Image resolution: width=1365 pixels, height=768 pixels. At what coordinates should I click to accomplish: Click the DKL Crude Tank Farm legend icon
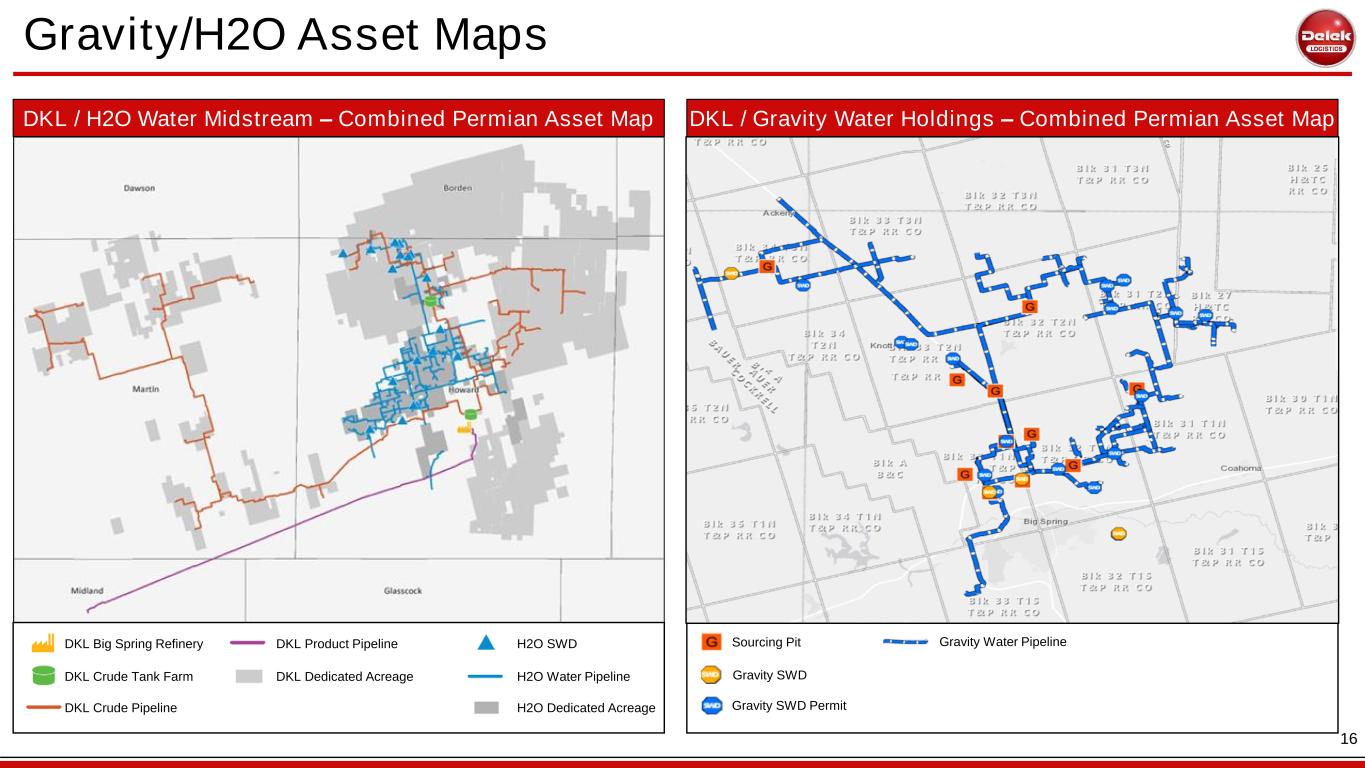click(43, 676)
